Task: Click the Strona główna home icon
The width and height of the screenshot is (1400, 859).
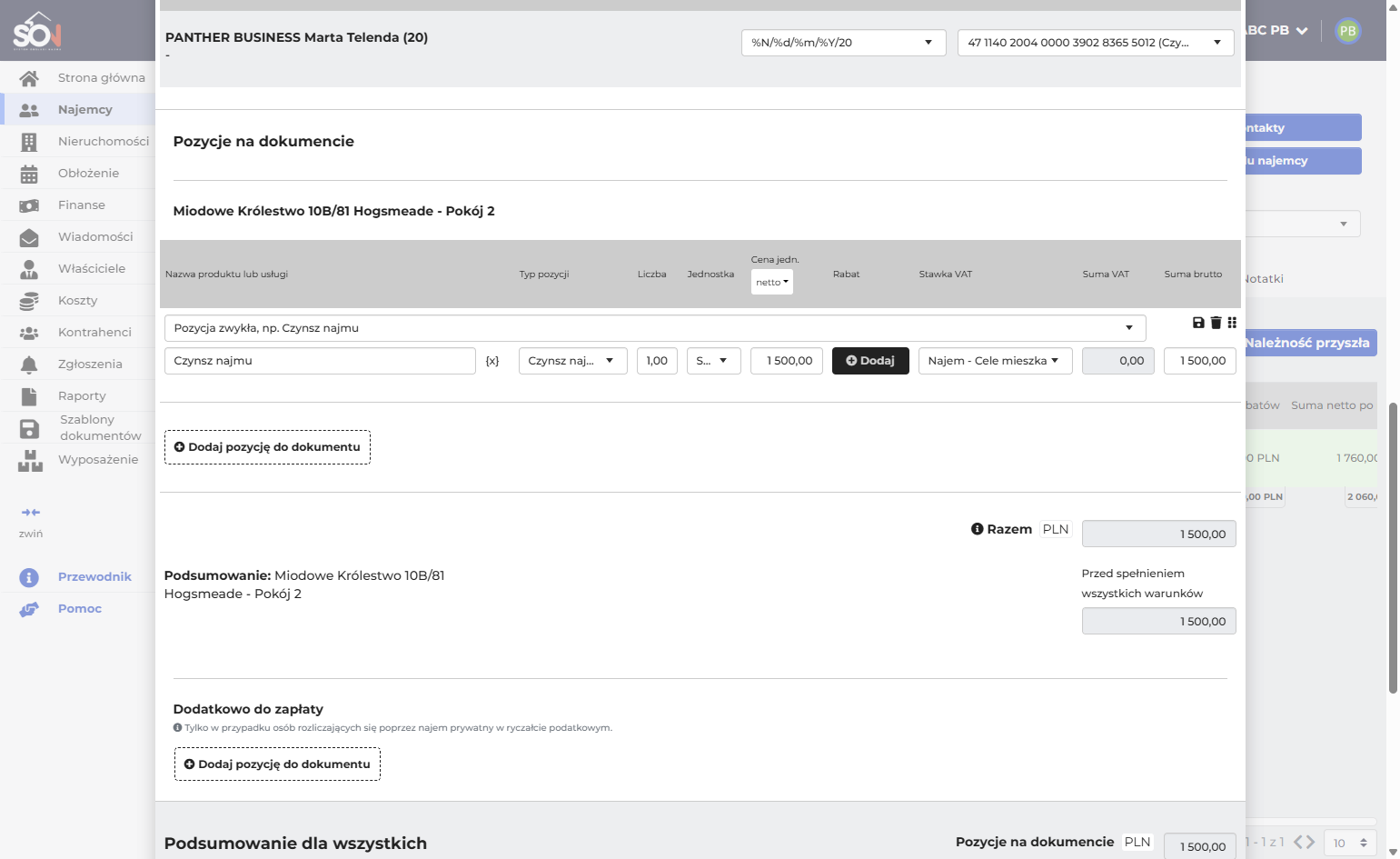Action: pos(29,78)
